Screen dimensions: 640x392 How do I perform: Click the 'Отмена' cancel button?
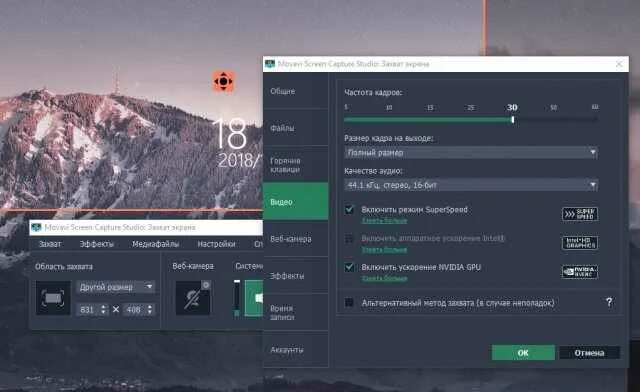pyautogui.click(x=589, y=353)
